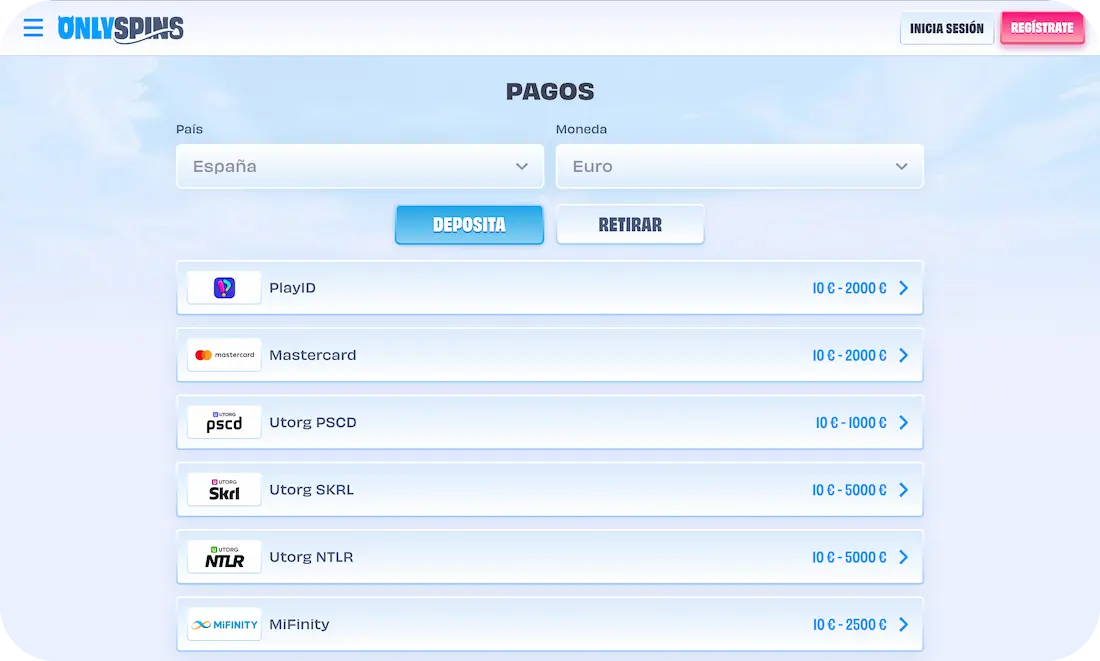Switch to the Retirar tab

[630, 225]
